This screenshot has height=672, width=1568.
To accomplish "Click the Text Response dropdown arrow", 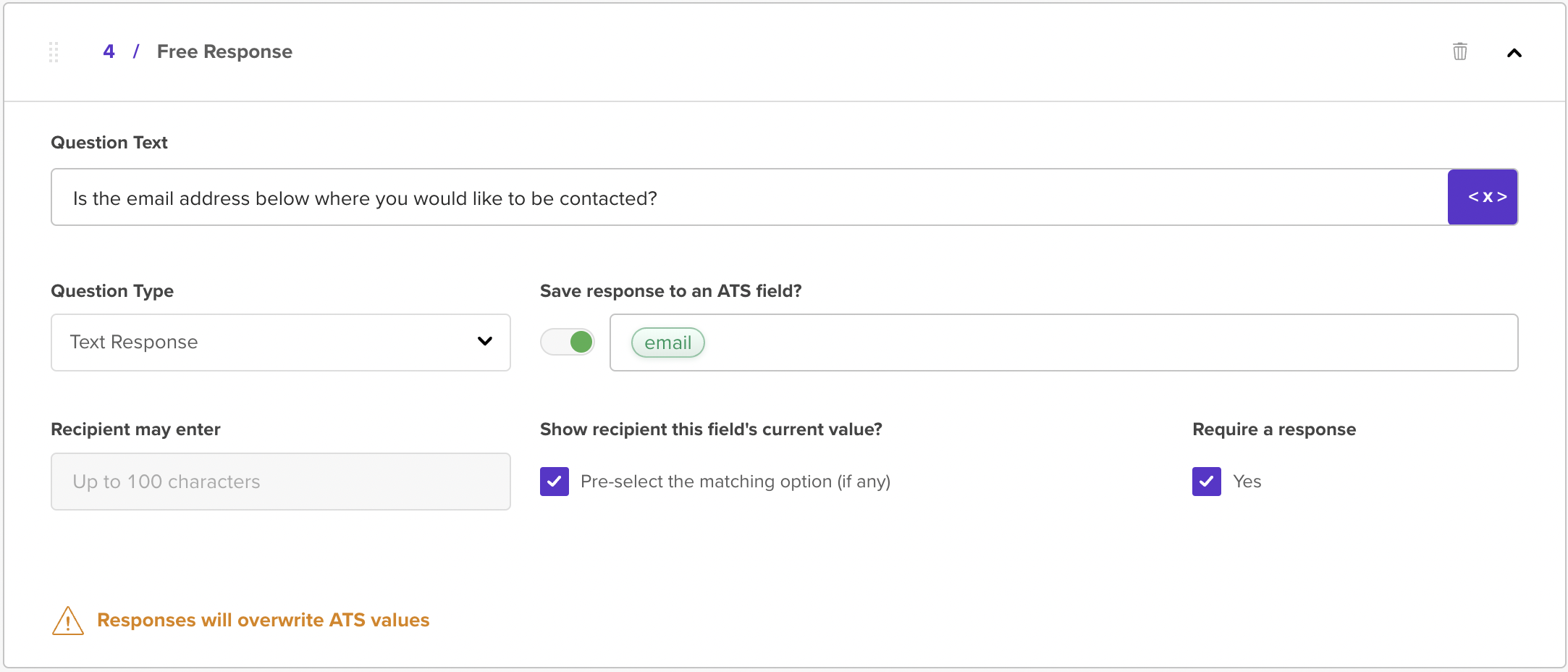I will click(x=485, y=341).
